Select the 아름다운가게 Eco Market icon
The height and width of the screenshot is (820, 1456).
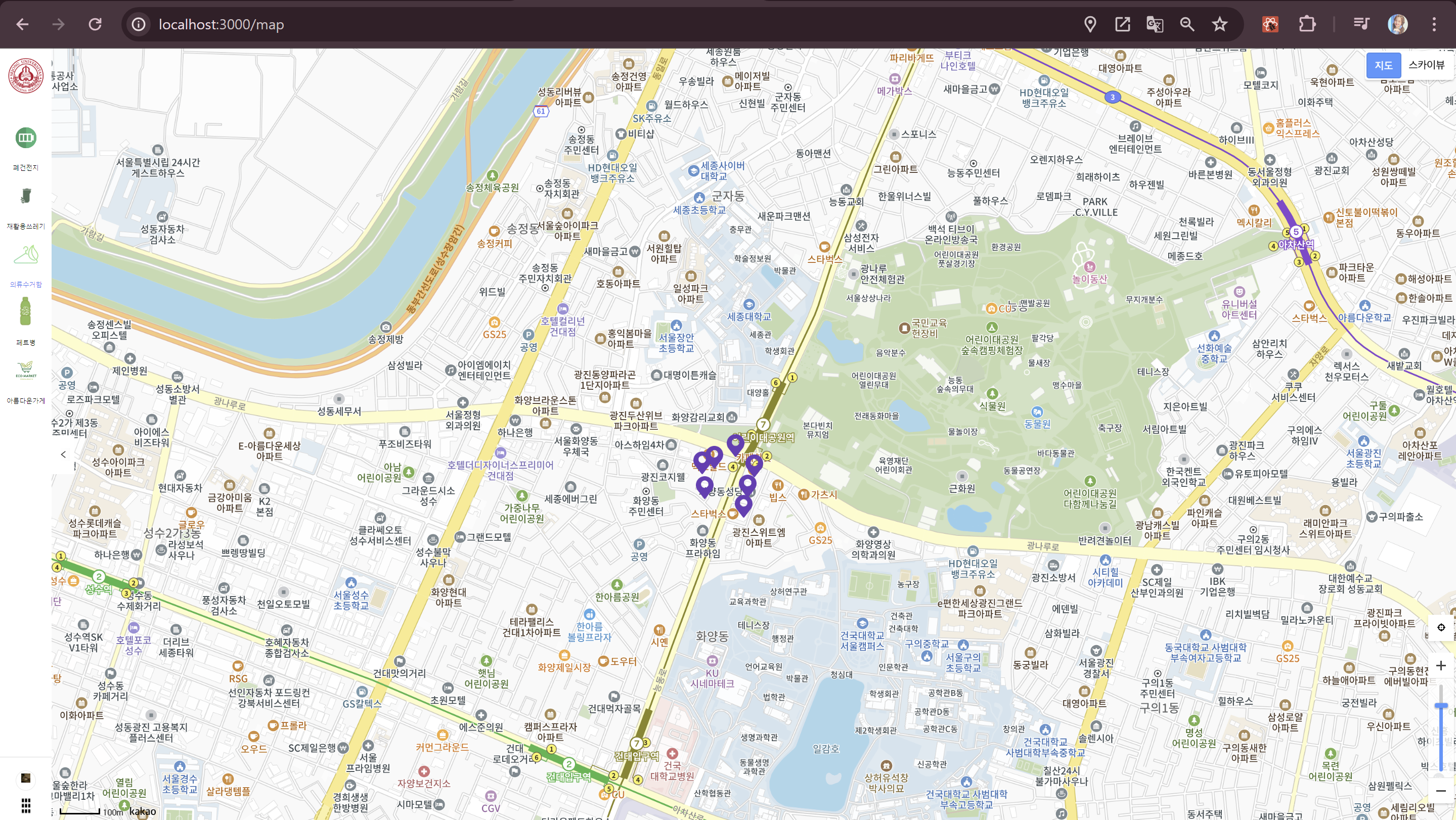click(x=25, y=370)
